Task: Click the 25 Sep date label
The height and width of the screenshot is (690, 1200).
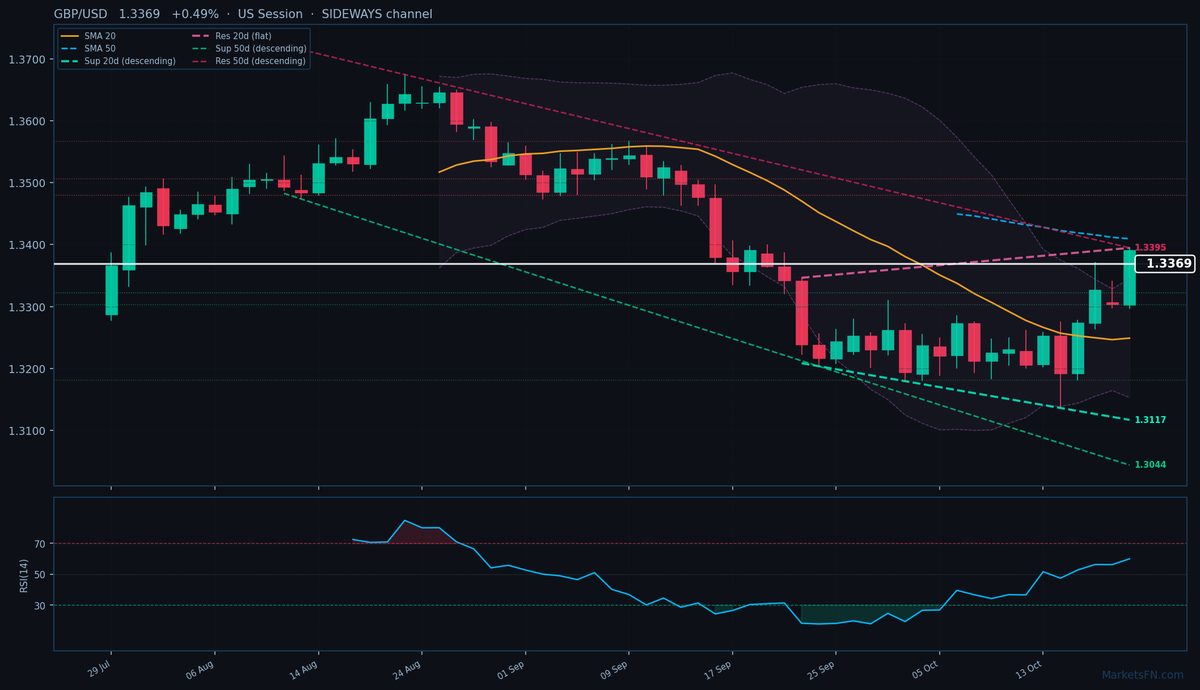Action: tap(822, 669)
